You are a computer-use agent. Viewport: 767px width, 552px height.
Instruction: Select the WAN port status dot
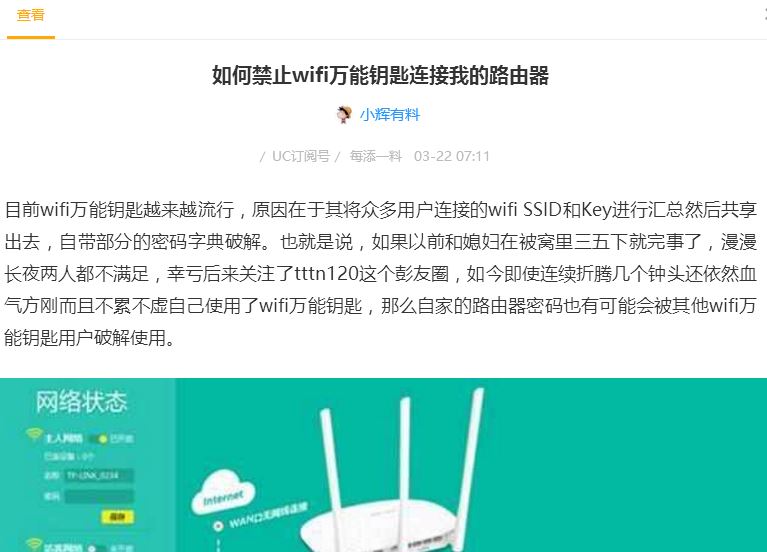pyautogui.click(x=218, y=526)
